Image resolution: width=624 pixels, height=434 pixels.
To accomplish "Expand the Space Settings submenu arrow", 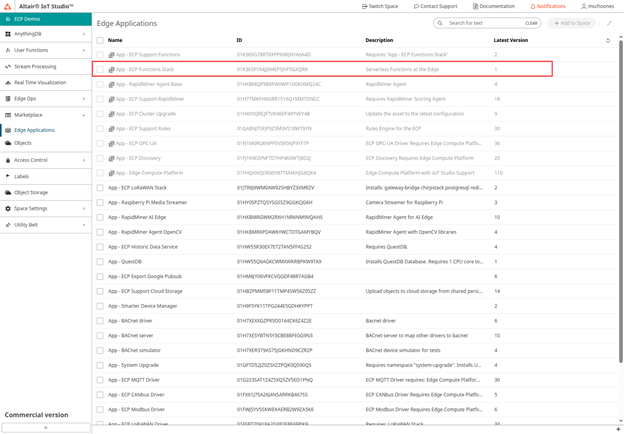I will (x=84, y=208).
